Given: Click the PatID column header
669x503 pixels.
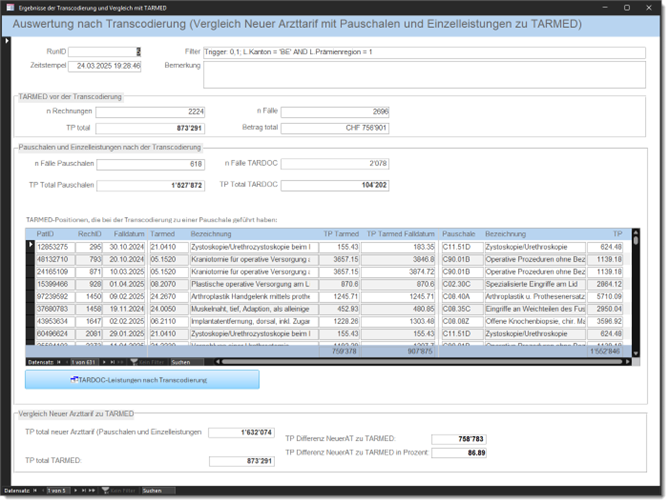Looking at the screenshot, I should (x=45, y=234).
